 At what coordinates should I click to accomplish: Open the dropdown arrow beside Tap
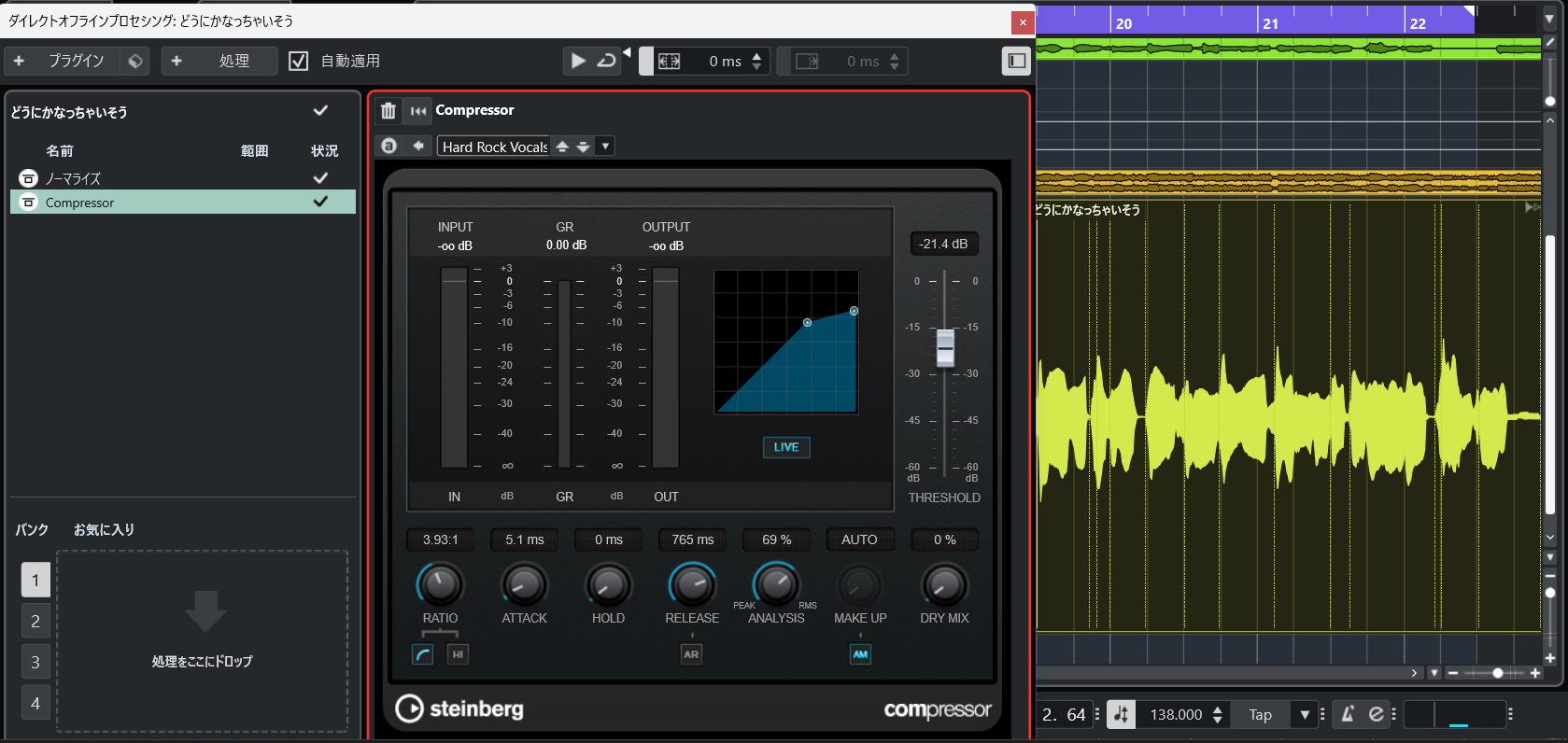[x=1305, y=715]
